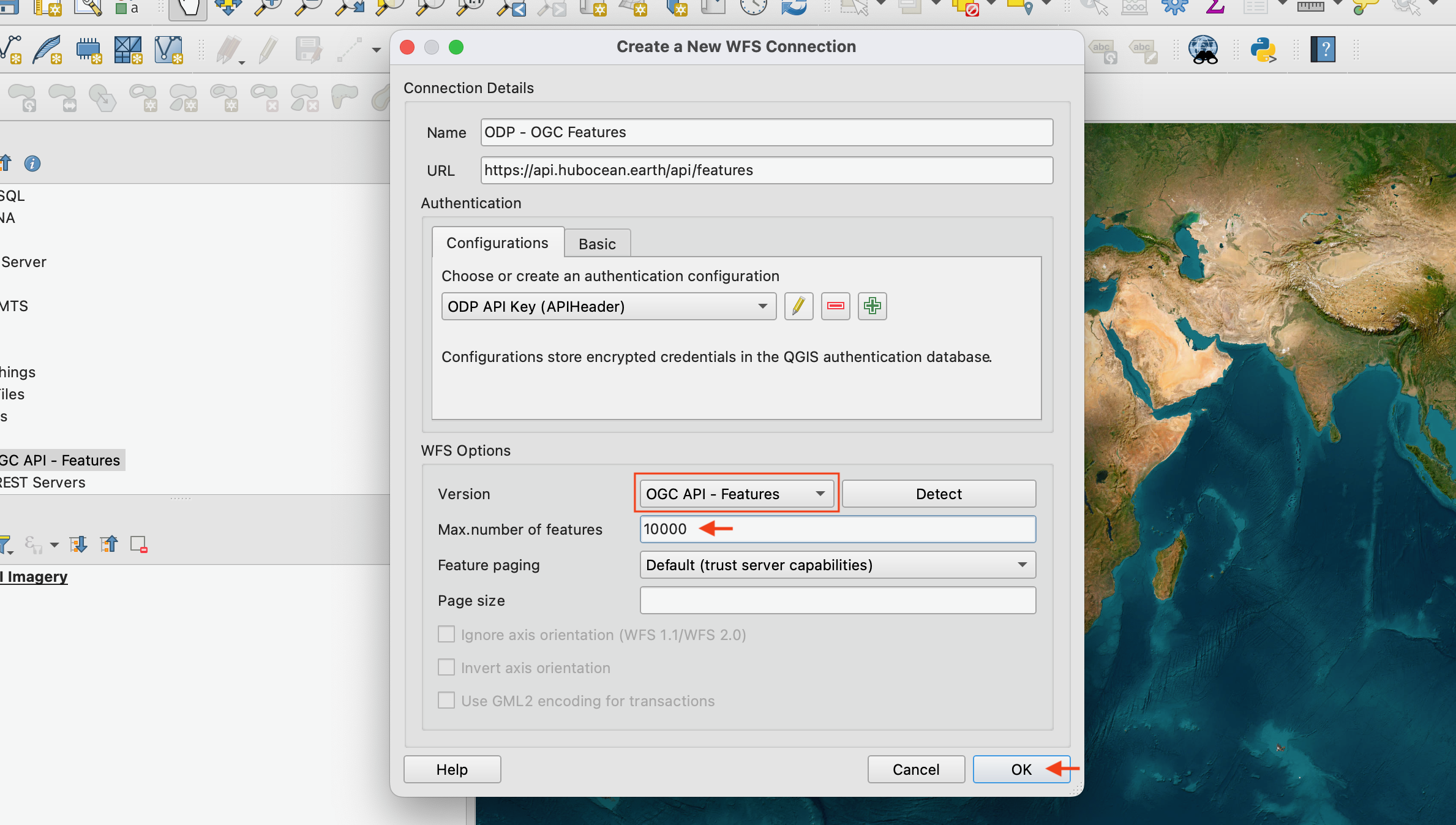Open the Python console
Image resolution: width=1456 pixels, height=825 pixels.
point(1264,49)
